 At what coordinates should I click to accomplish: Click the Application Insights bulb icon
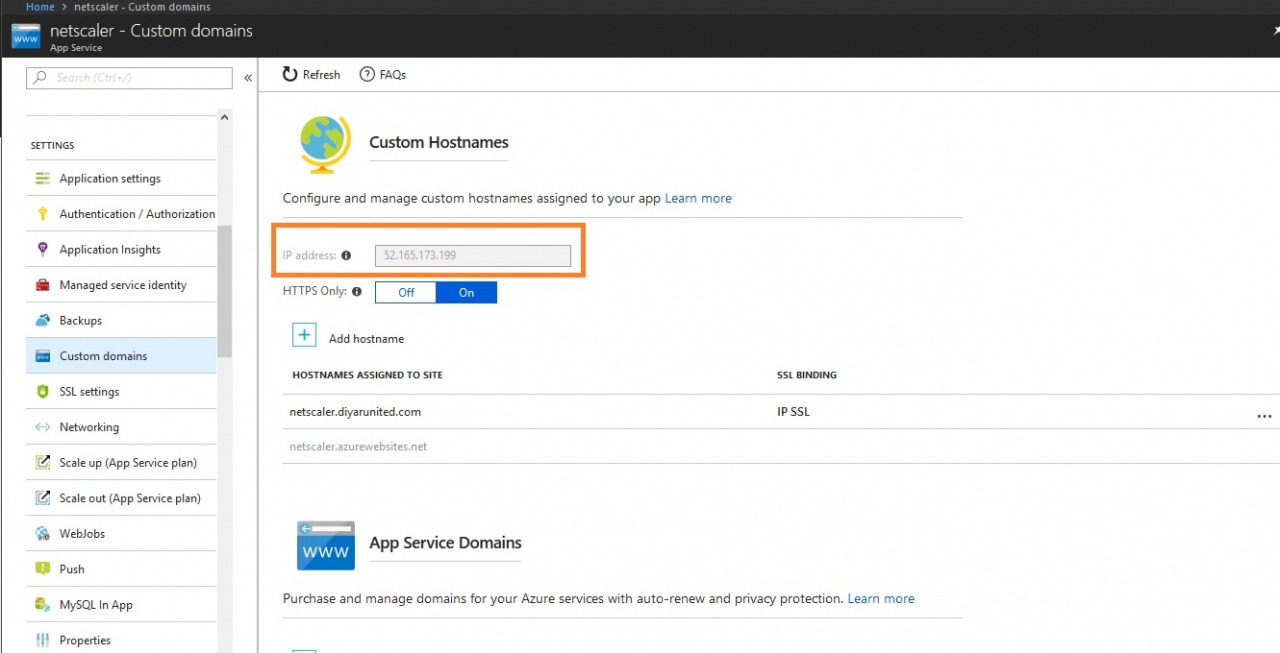(42, 249)
